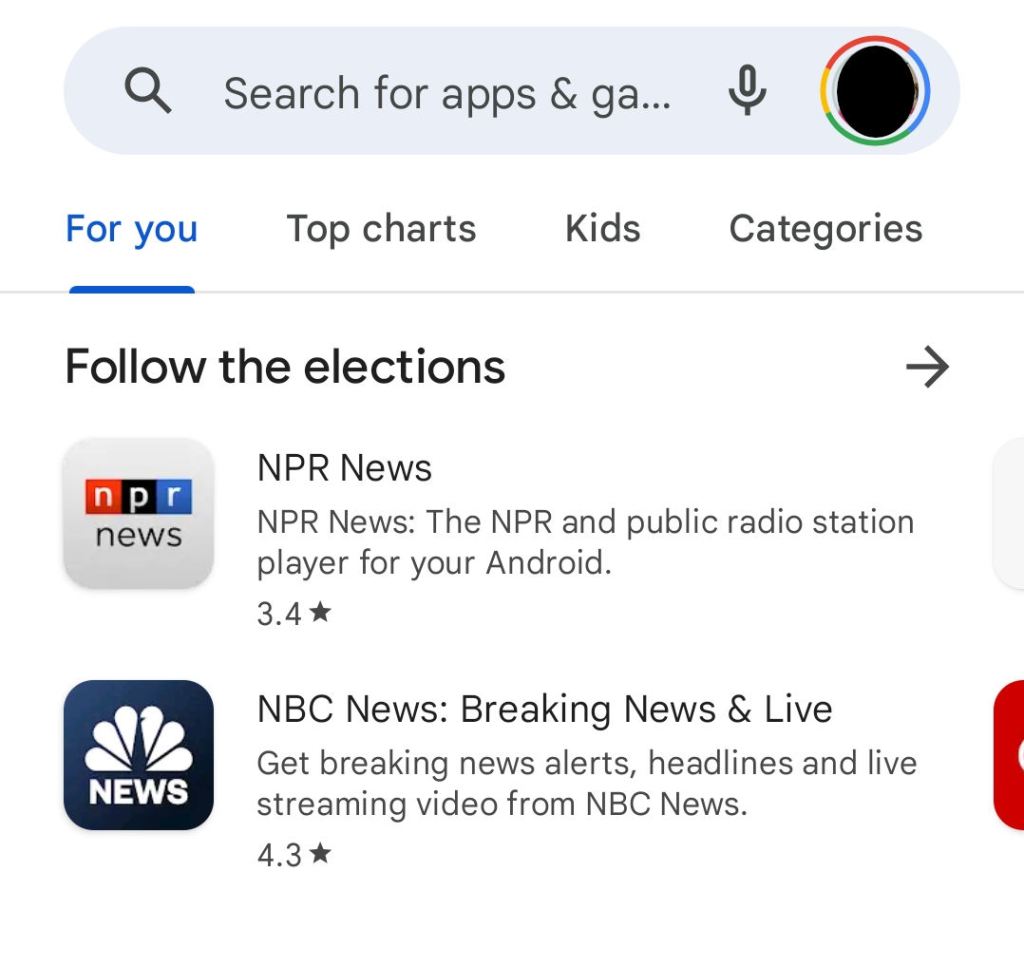Tap the NPR News title link
Image resolution: width=1024 pixels, height=966 pixels.
(x=344, y=467)
